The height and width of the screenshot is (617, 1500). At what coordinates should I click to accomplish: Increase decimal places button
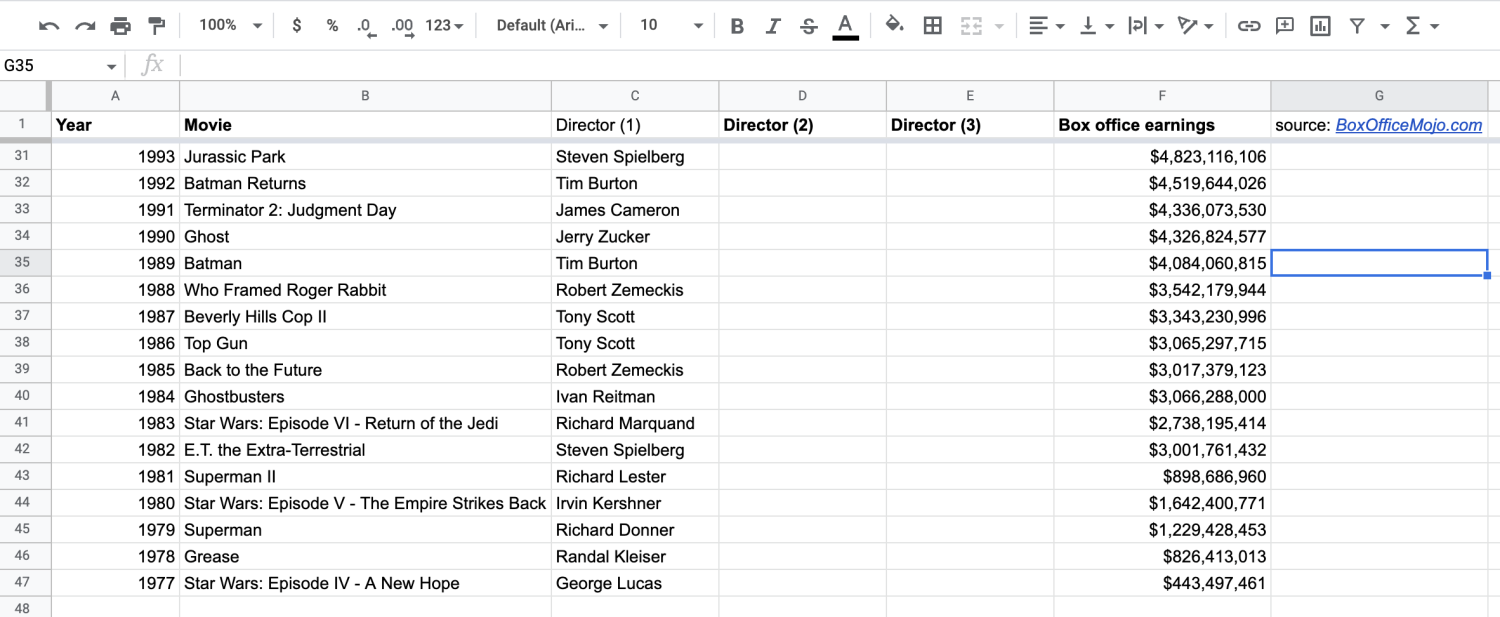(x=402, y=26)
